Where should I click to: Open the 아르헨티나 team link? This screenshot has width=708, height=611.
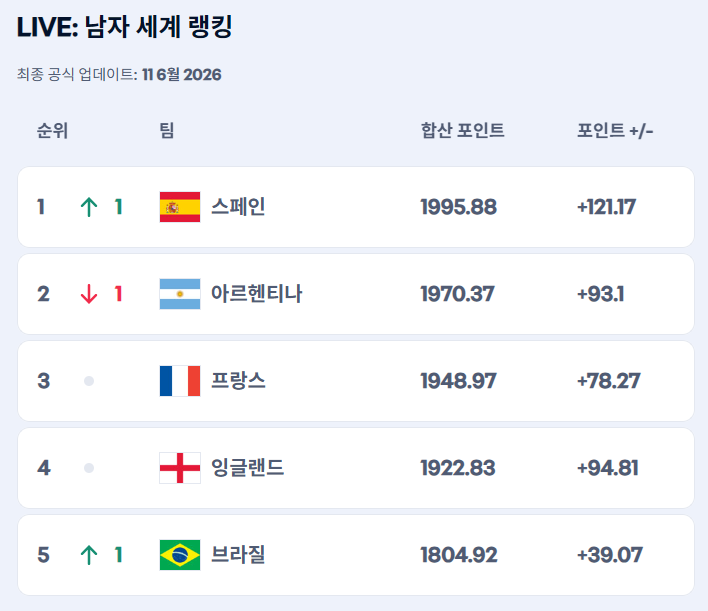pos(256,294)
